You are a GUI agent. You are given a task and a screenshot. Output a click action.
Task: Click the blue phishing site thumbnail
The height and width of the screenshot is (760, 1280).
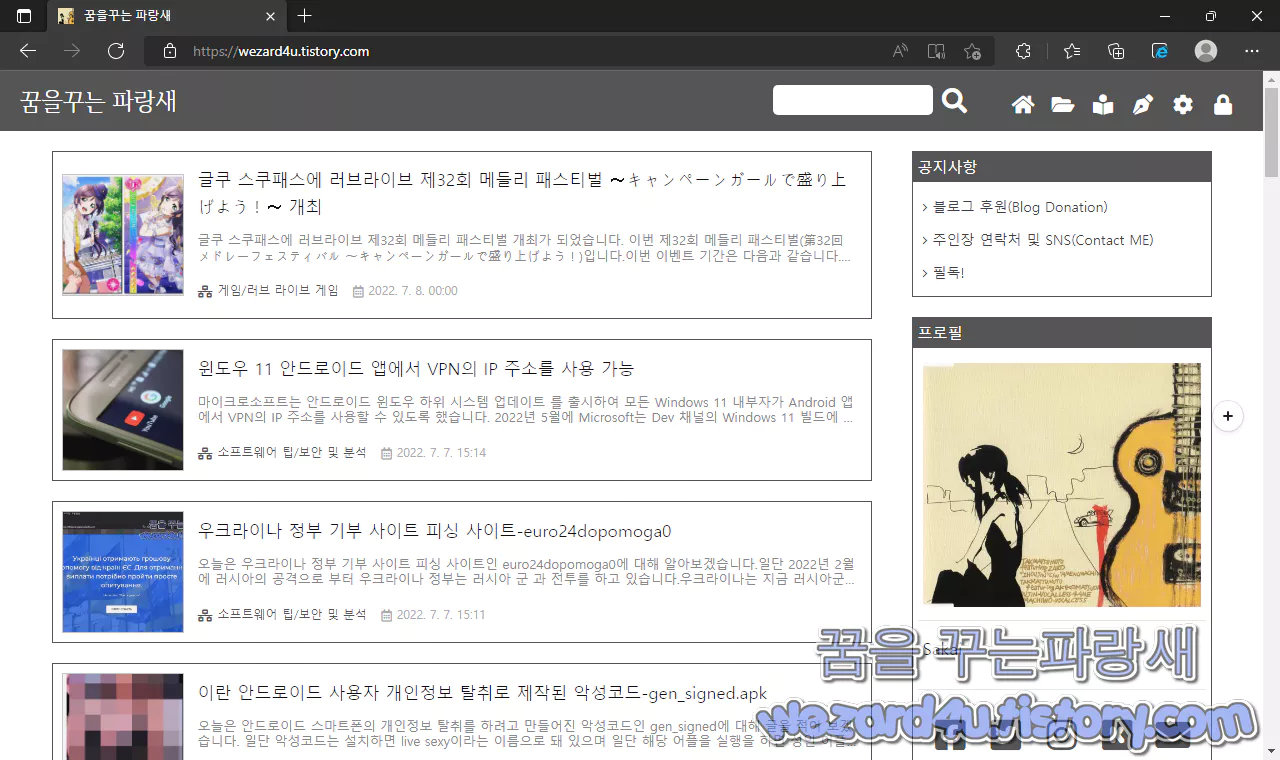click(123, 572)
